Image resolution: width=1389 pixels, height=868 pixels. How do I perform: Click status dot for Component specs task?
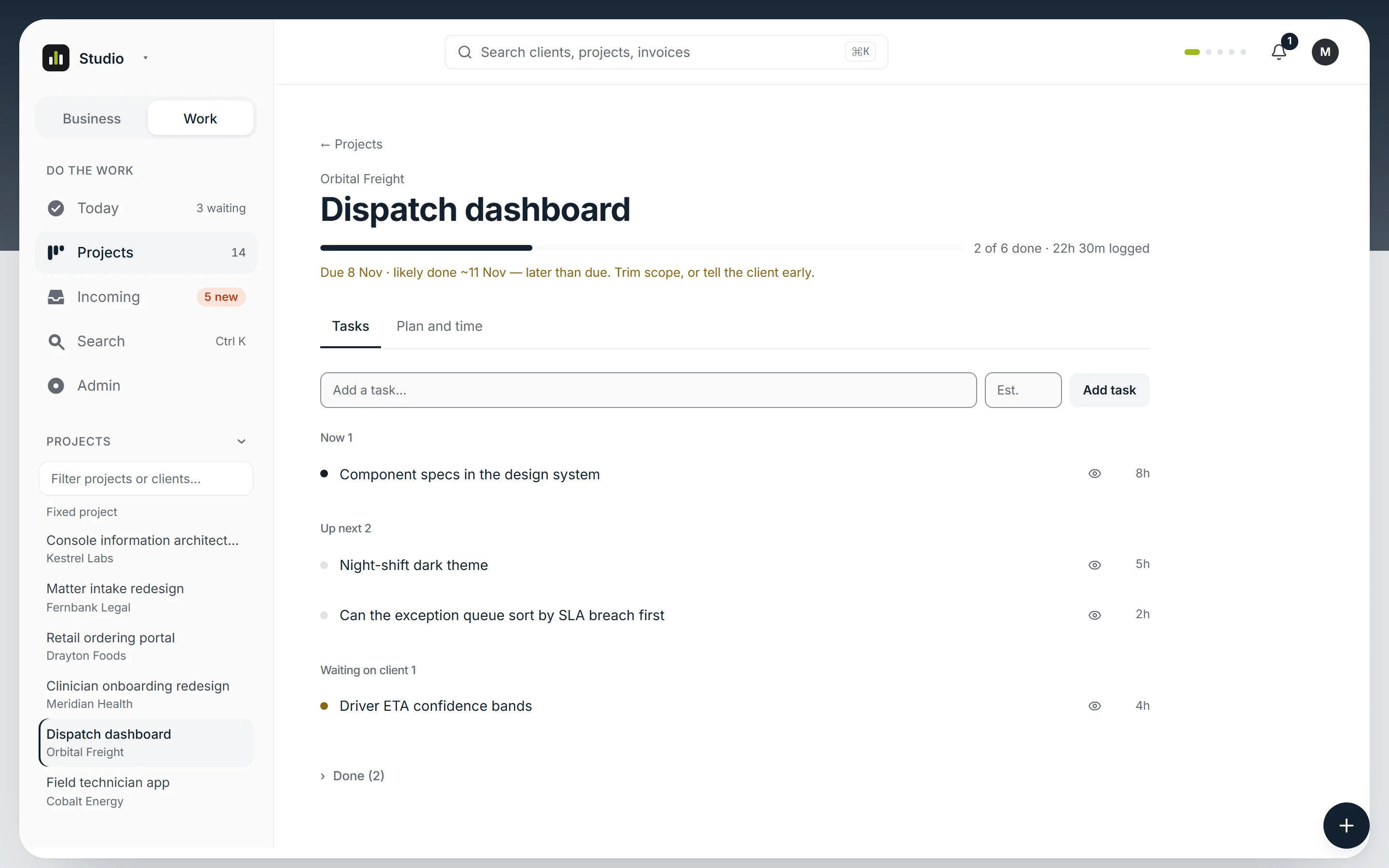(x=324, y=474)
